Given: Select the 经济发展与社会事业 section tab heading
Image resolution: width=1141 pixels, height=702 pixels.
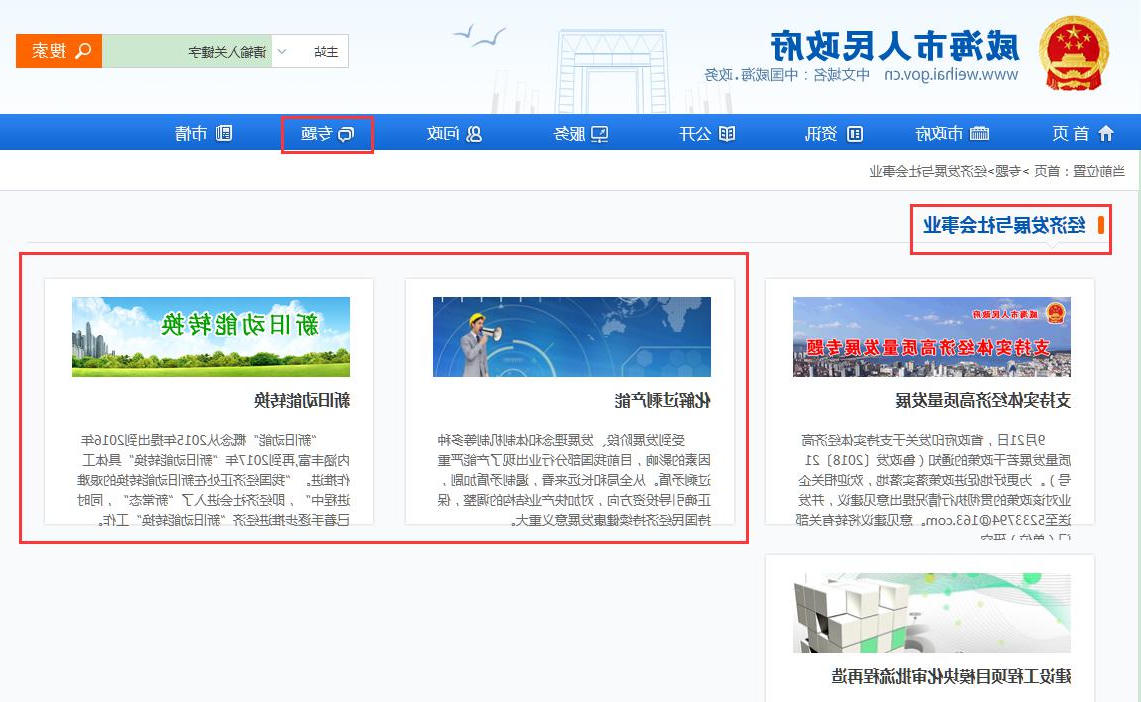Looking at the screenshot, I should tap(1005, 226).
